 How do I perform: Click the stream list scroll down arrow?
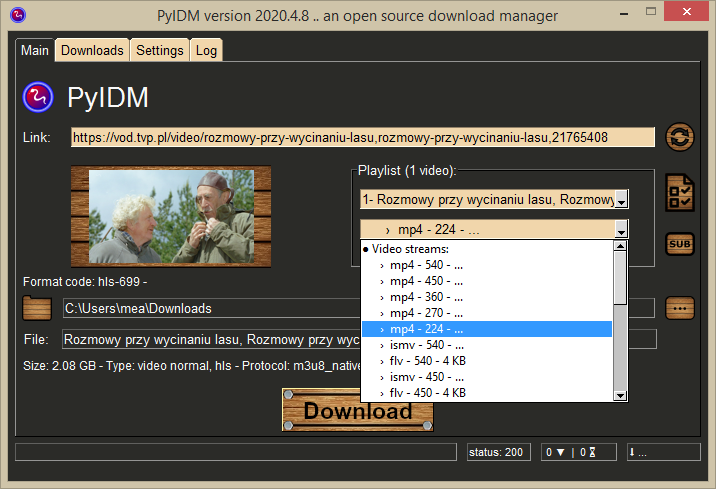(620, 395)
